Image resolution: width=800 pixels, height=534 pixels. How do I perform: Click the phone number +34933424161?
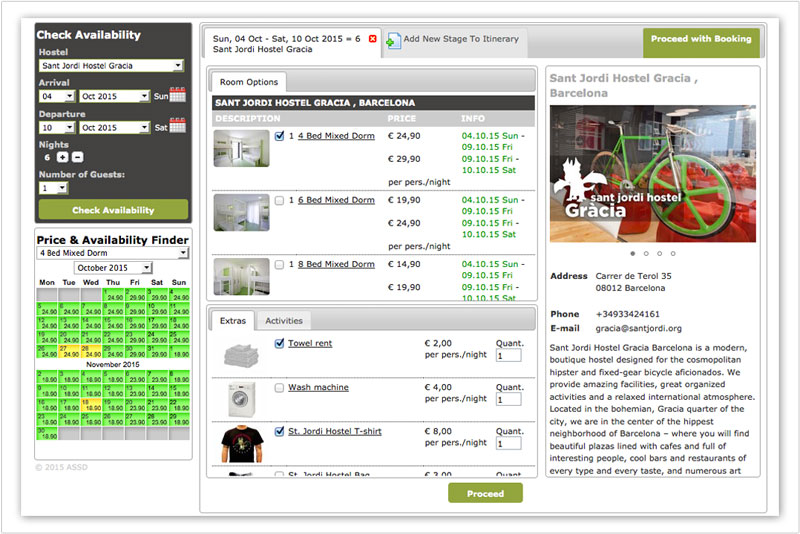pyautogui.click(x=628, y=314)
